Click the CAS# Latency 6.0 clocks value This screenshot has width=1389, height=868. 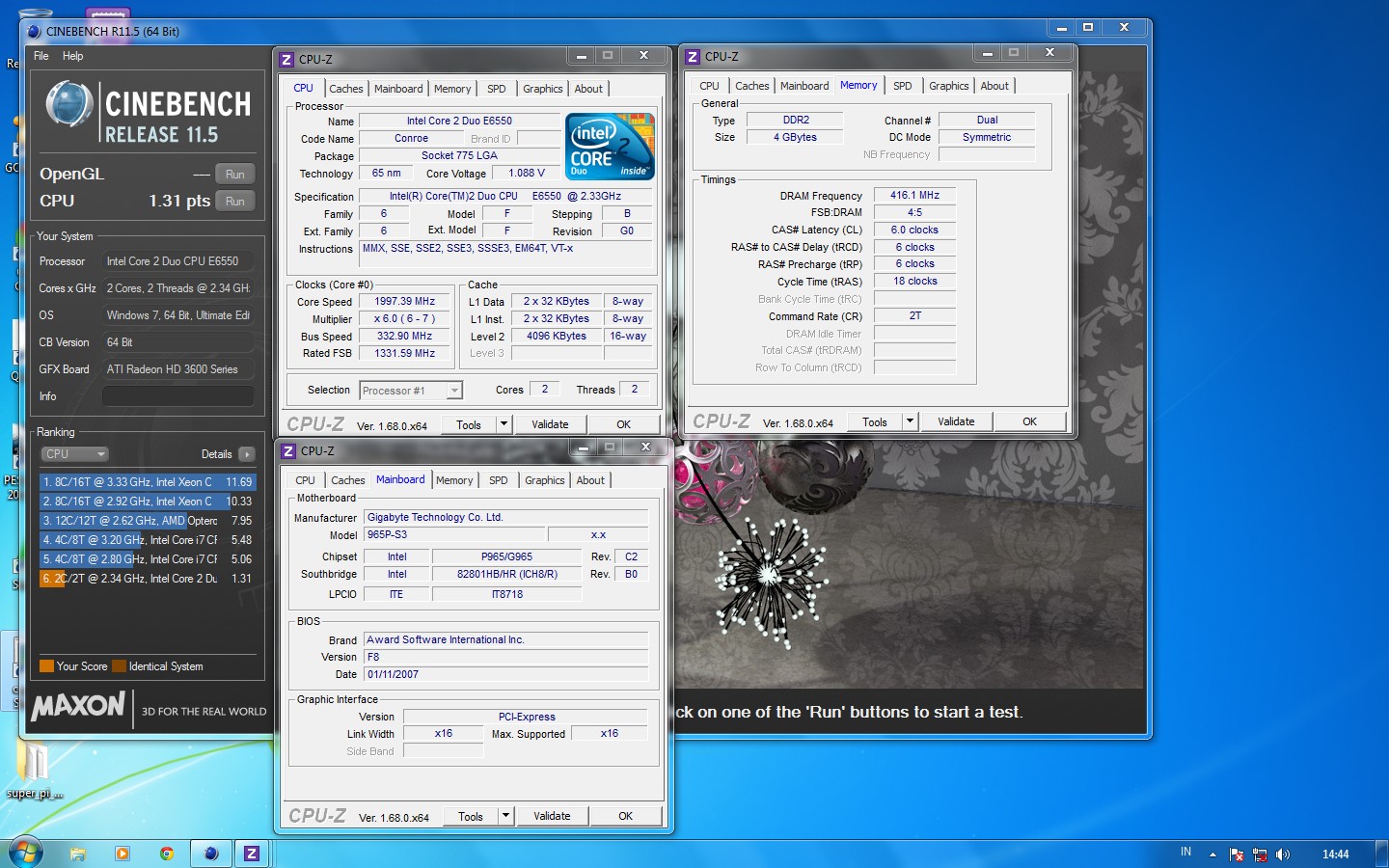914,230
